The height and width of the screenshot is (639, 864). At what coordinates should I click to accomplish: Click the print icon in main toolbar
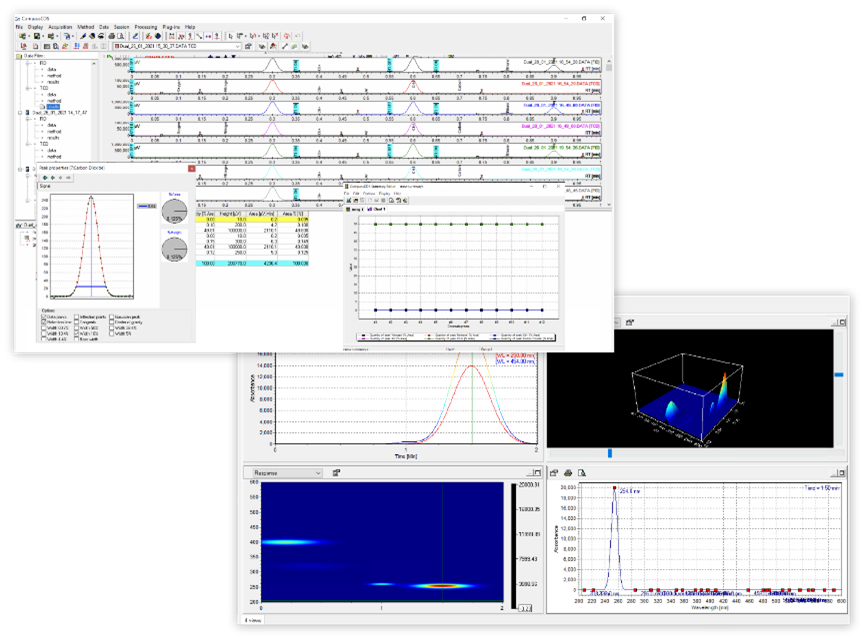point(111,36)
